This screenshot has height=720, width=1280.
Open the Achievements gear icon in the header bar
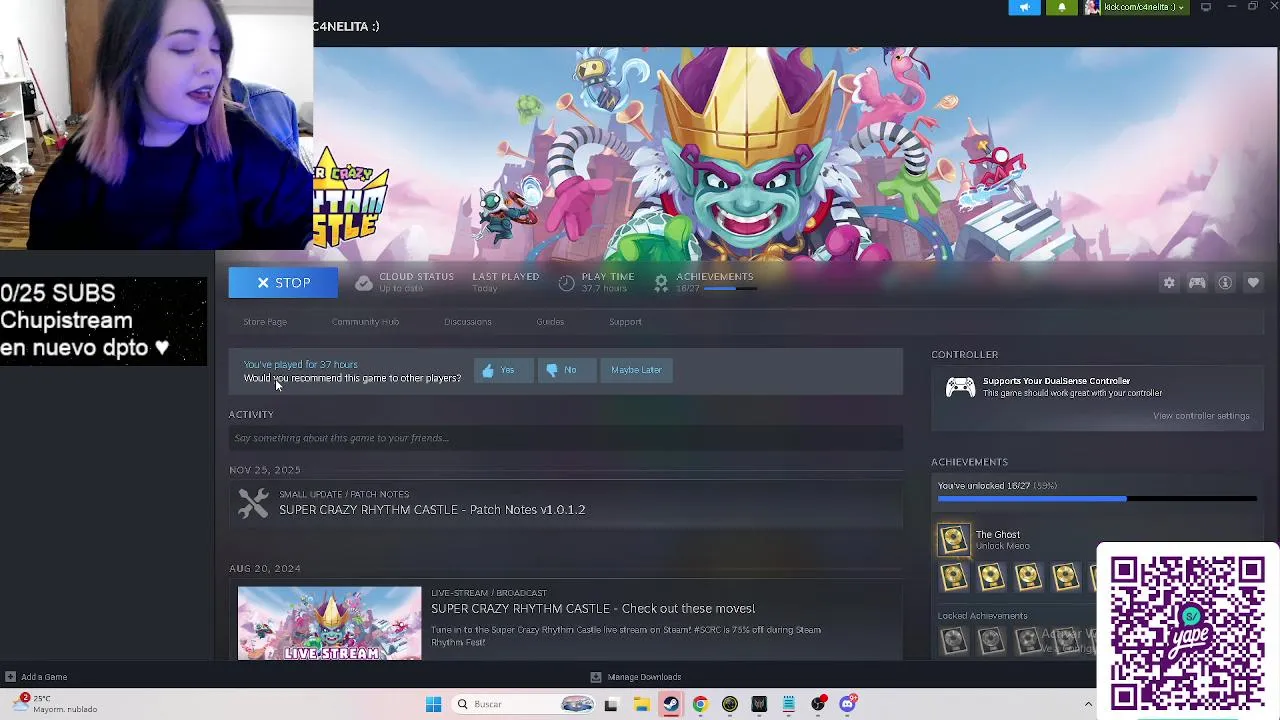coord(661,283)
